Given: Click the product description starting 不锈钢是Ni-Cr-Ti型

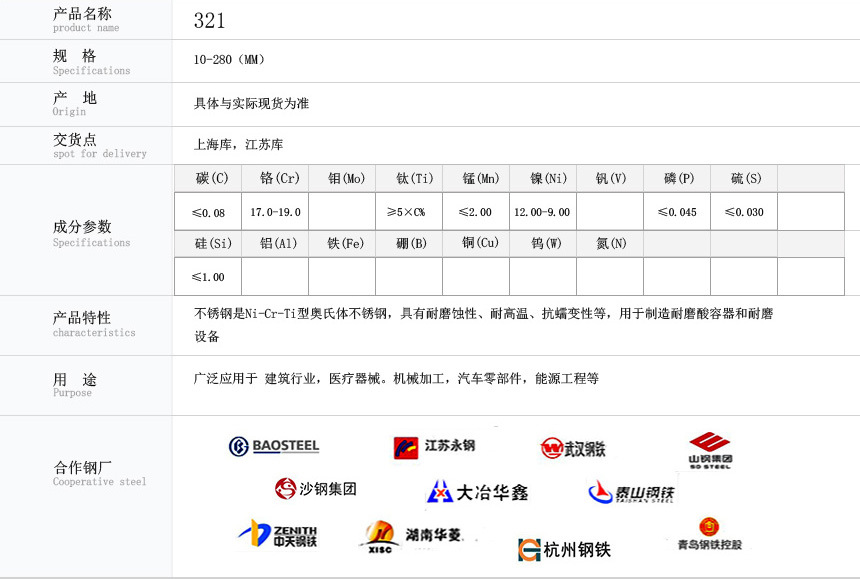Looking at the screenshot, I should pyautogui.click(x=483, y=325).
